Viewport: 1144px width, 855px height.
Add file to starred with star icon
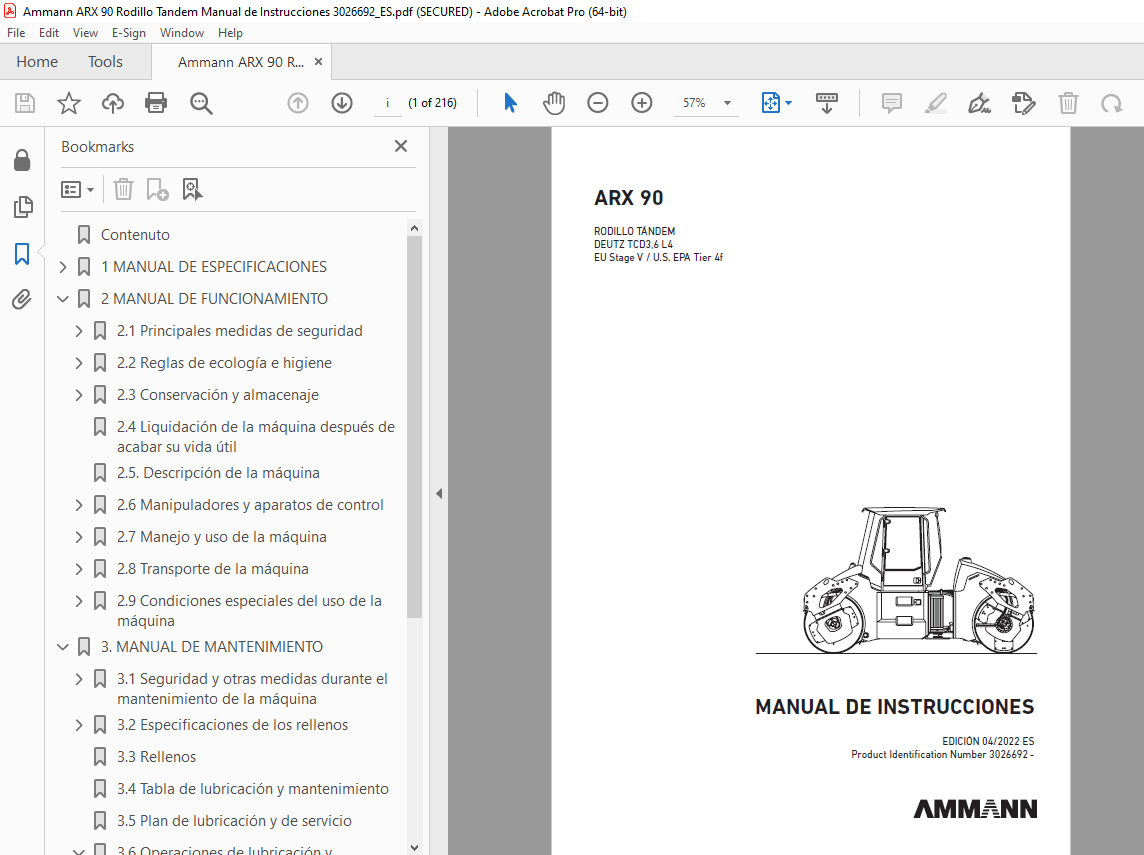tap(69, 103)
